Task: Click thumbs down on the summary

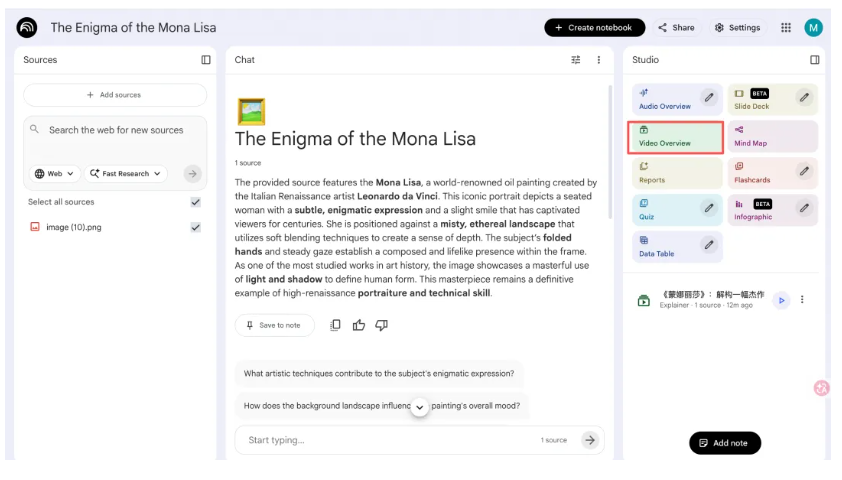Action: [381, 325]
